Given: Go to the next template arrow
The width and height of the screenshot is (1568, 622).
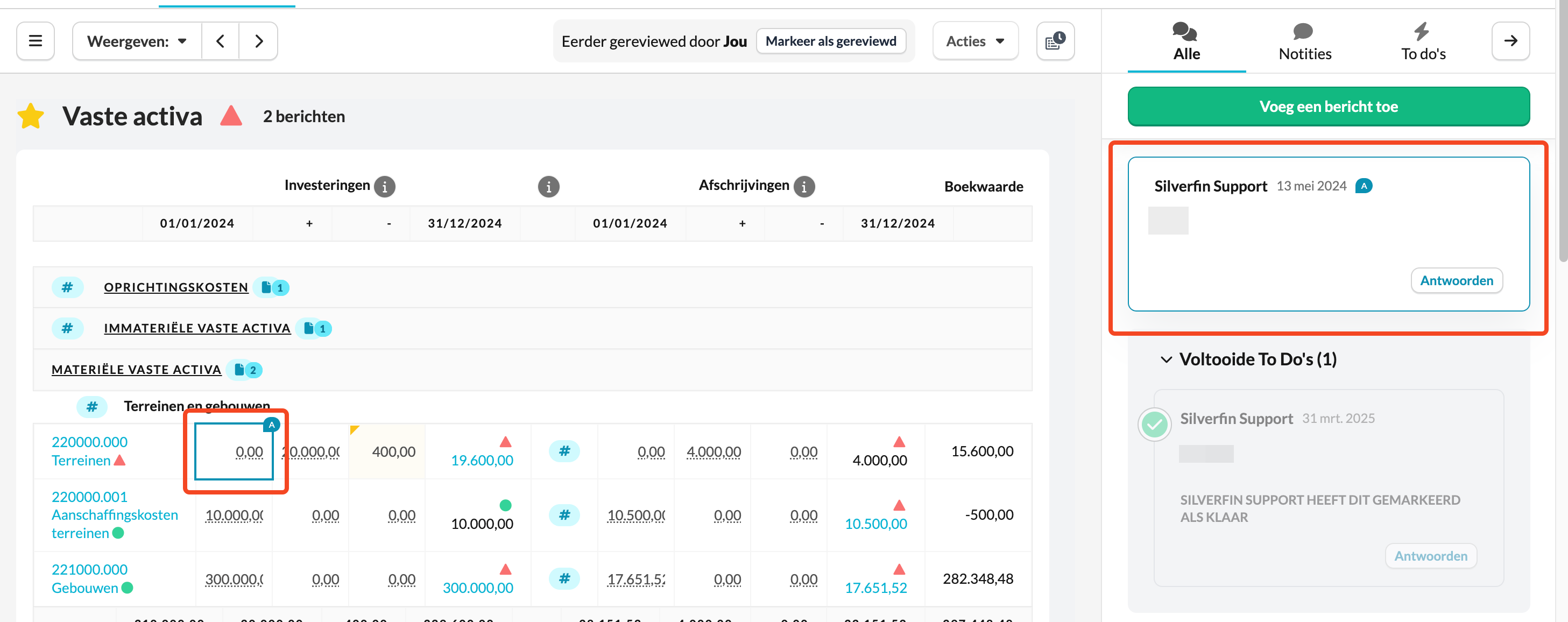Looking at the screenshot, I should pos(259,41).
